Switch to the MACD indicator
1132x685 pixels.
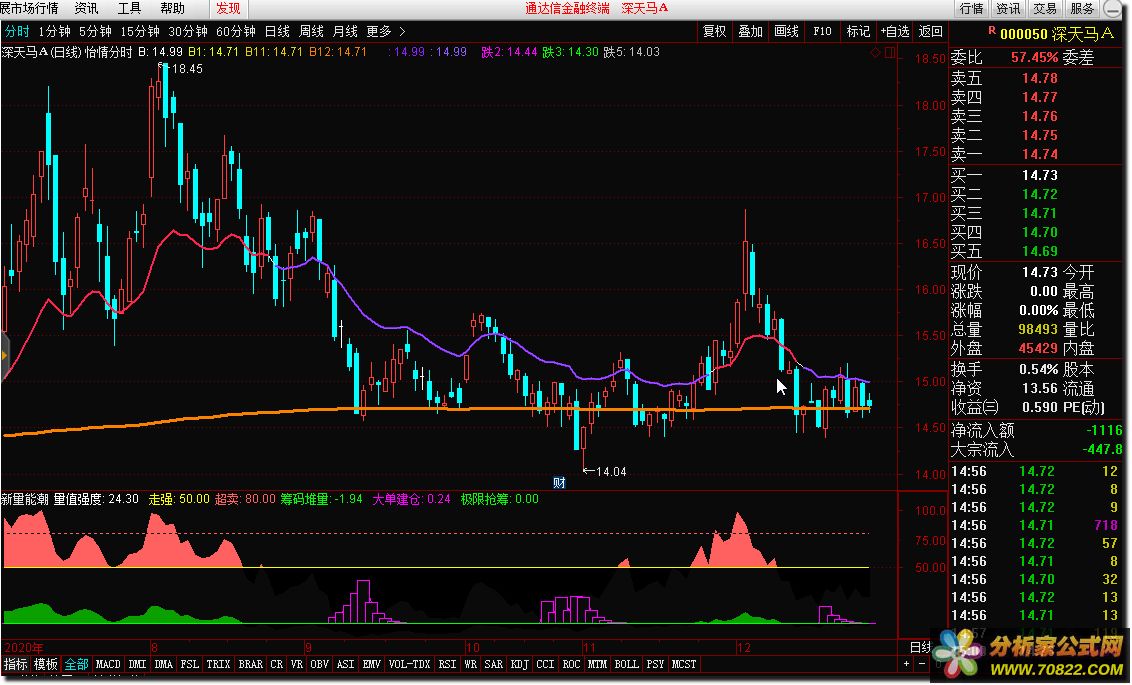pyautogui.click(x=108, y=664)
